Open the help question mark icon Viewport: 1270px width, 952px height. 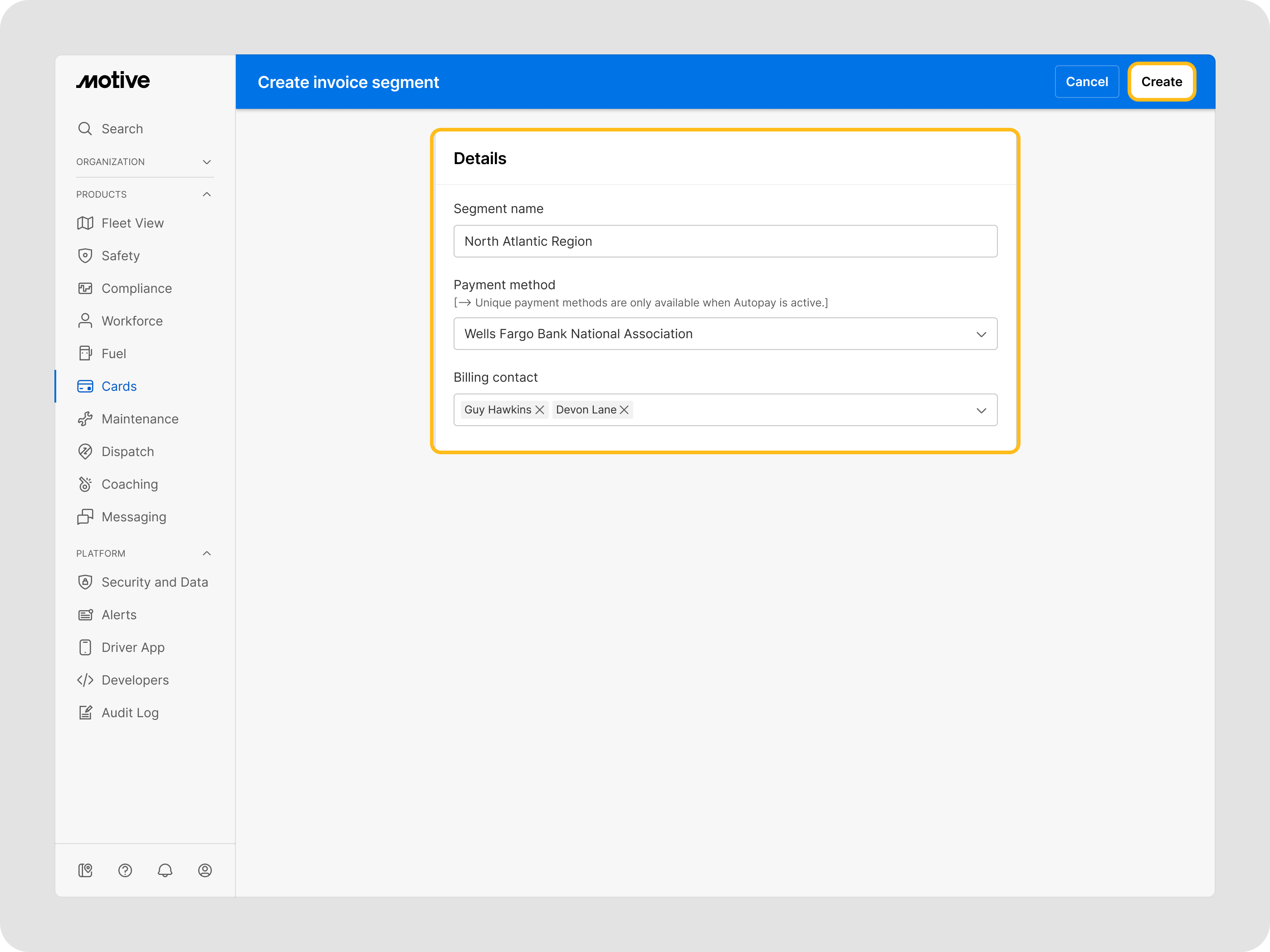coord(125,870)
